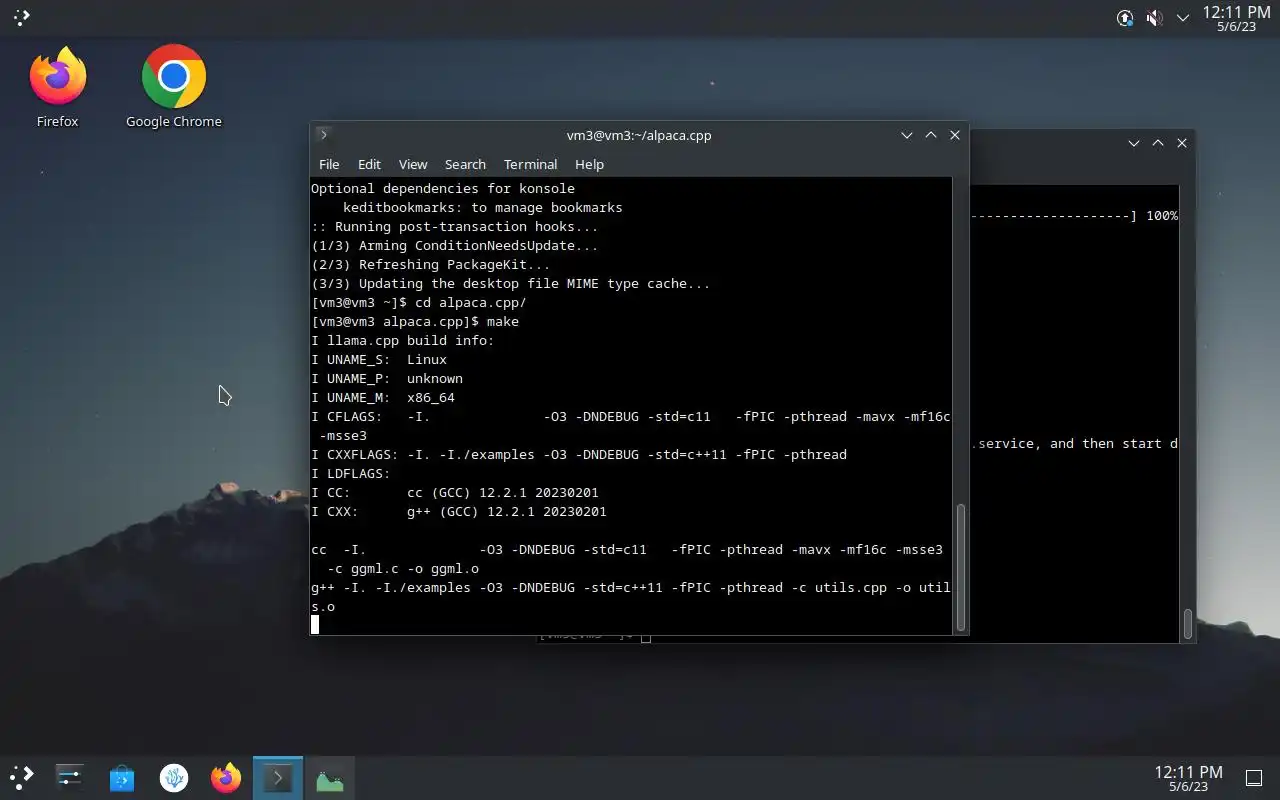The height and width of the screenshot is (800, 1280).
Task: Click the 'I UNAME_M: x86_64' line
Action: tap(383, 398)
